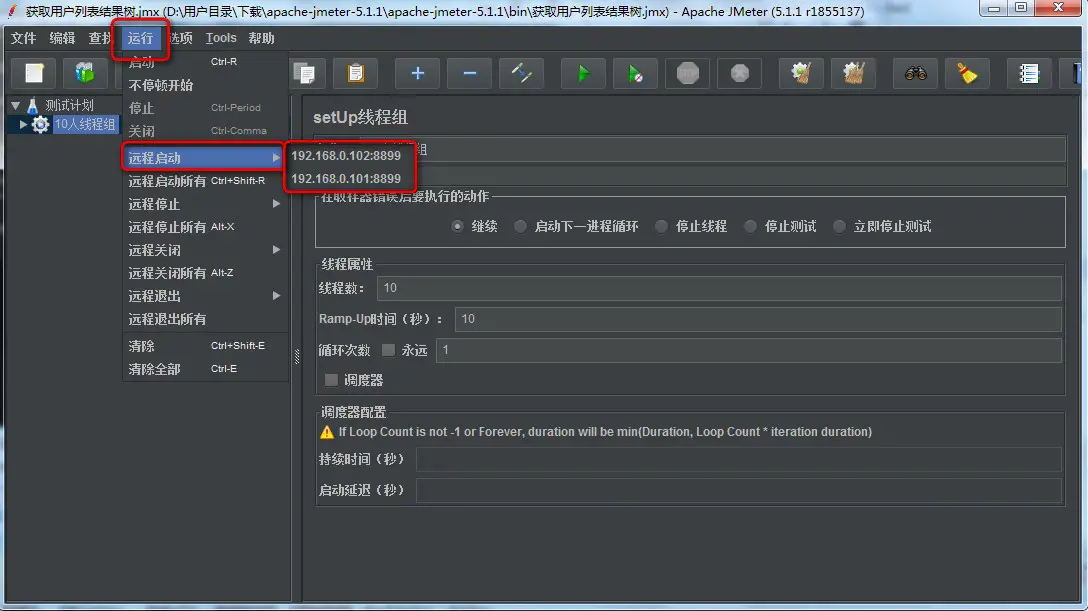Open the 编辑 menu
This screenshot has width=1088, height=611.
point(62,38)
